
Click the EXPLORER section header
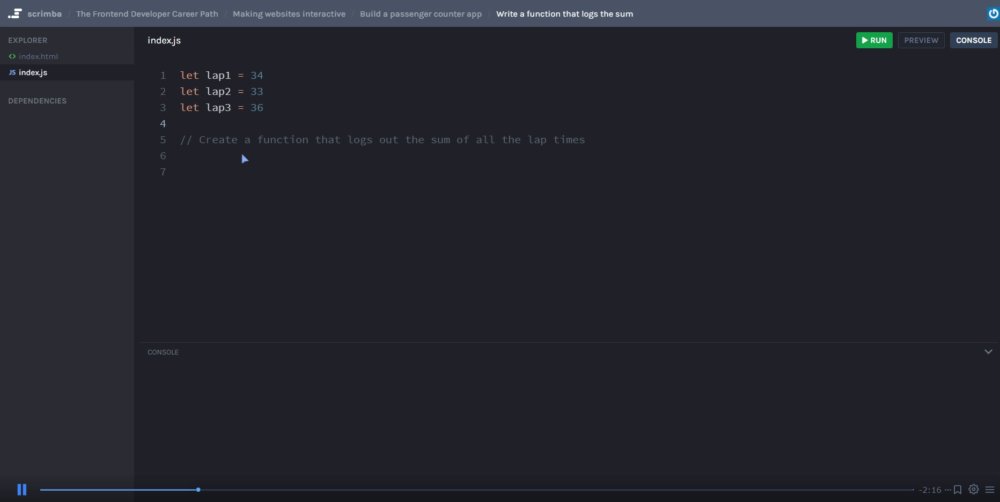(27, 40)
